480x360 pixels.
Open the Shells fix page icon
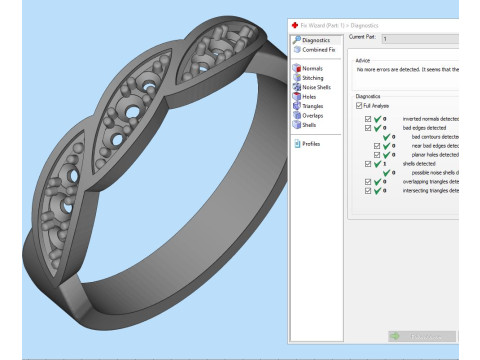tap(296, 125)
